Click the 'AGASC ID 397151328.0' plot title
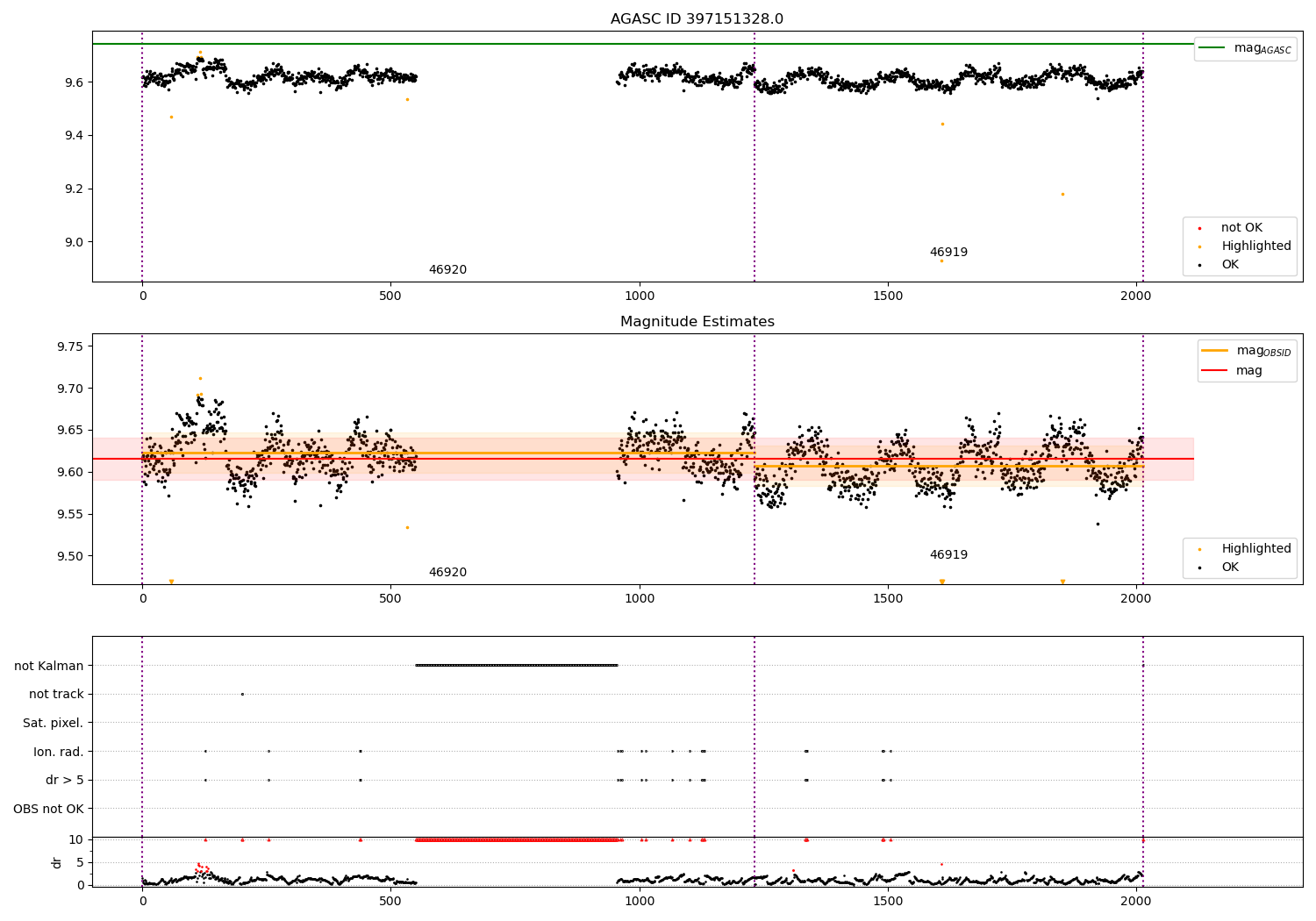Viewport: 1316px width, 921px height. pos(697,19)
